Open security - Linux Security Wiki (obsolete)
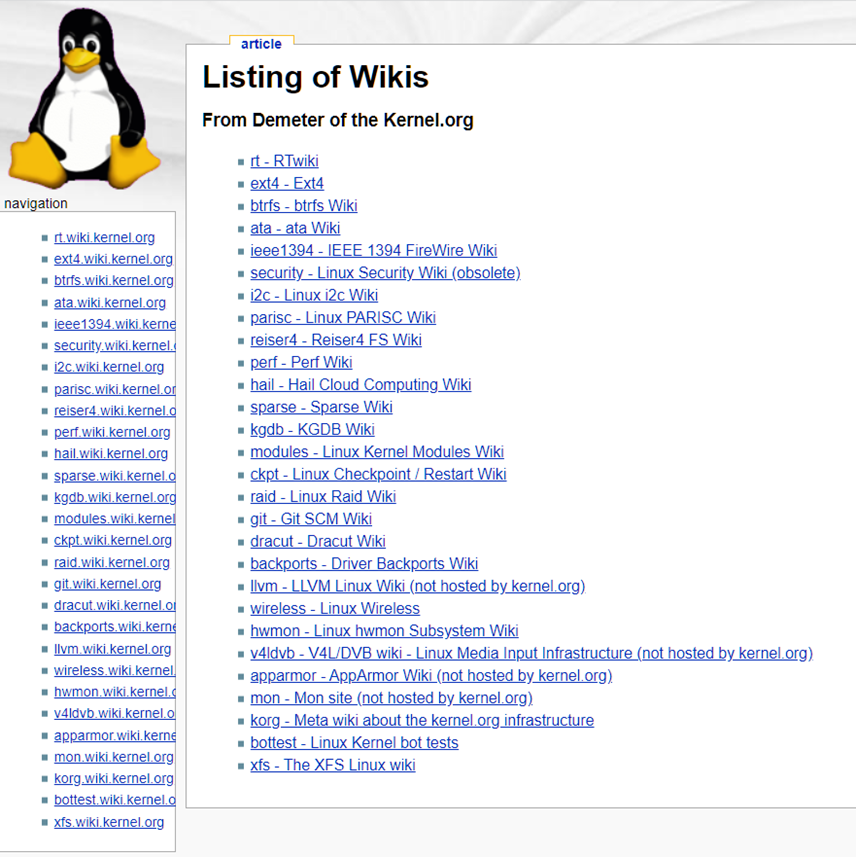Viewport: 856px width, 857px height. (x=385, y=273)
